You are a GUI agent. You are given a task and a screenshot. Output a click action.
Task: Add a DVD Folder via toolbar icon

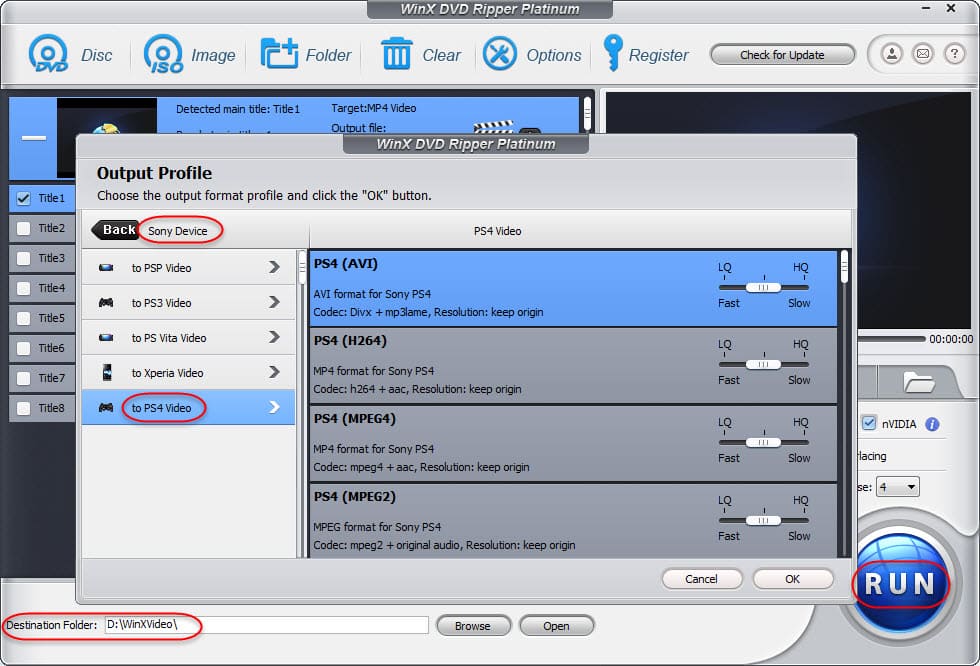pyautogui.click(x=279, y=54)
